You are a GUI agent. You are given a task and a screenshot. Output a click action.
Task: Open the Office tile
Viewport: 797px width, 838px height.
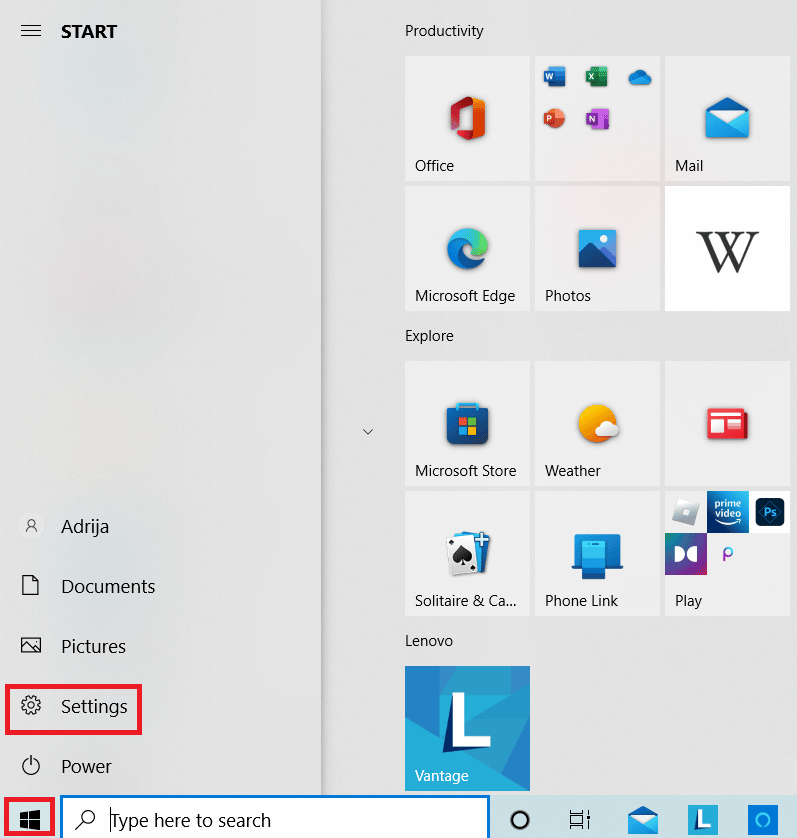467,118
